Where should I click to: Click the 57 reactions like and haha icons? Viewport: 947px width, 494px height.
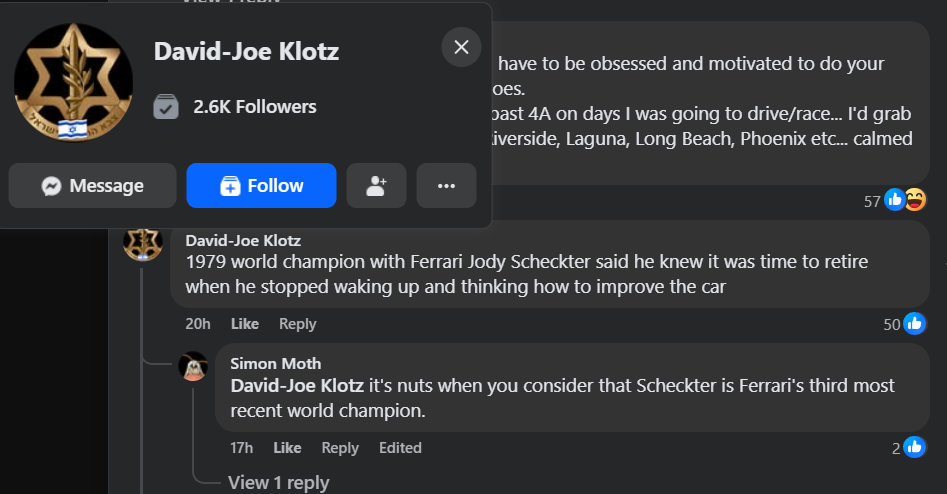(905, 201)
